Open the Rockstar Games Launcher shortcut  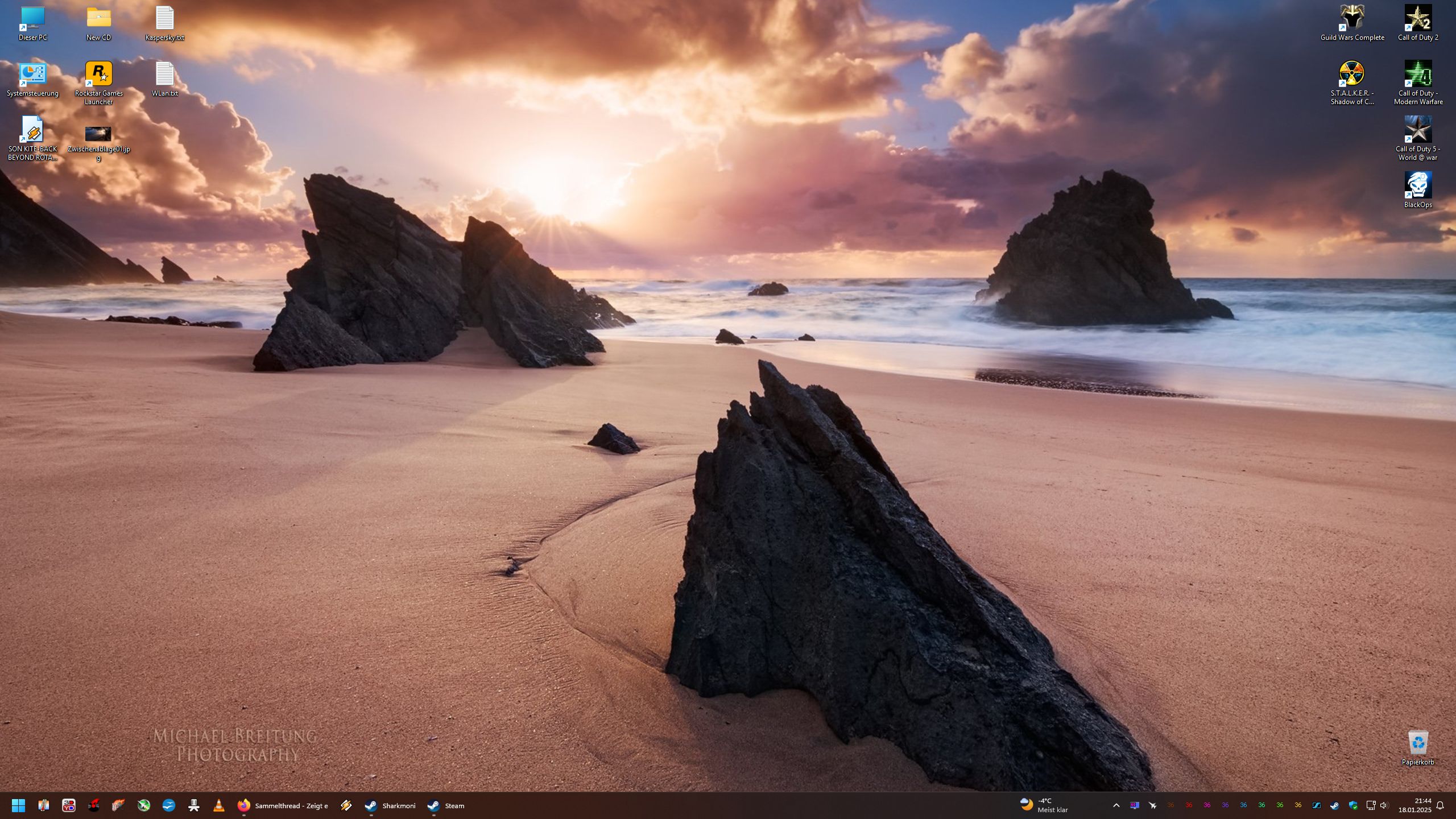click(x=98, y=74)
